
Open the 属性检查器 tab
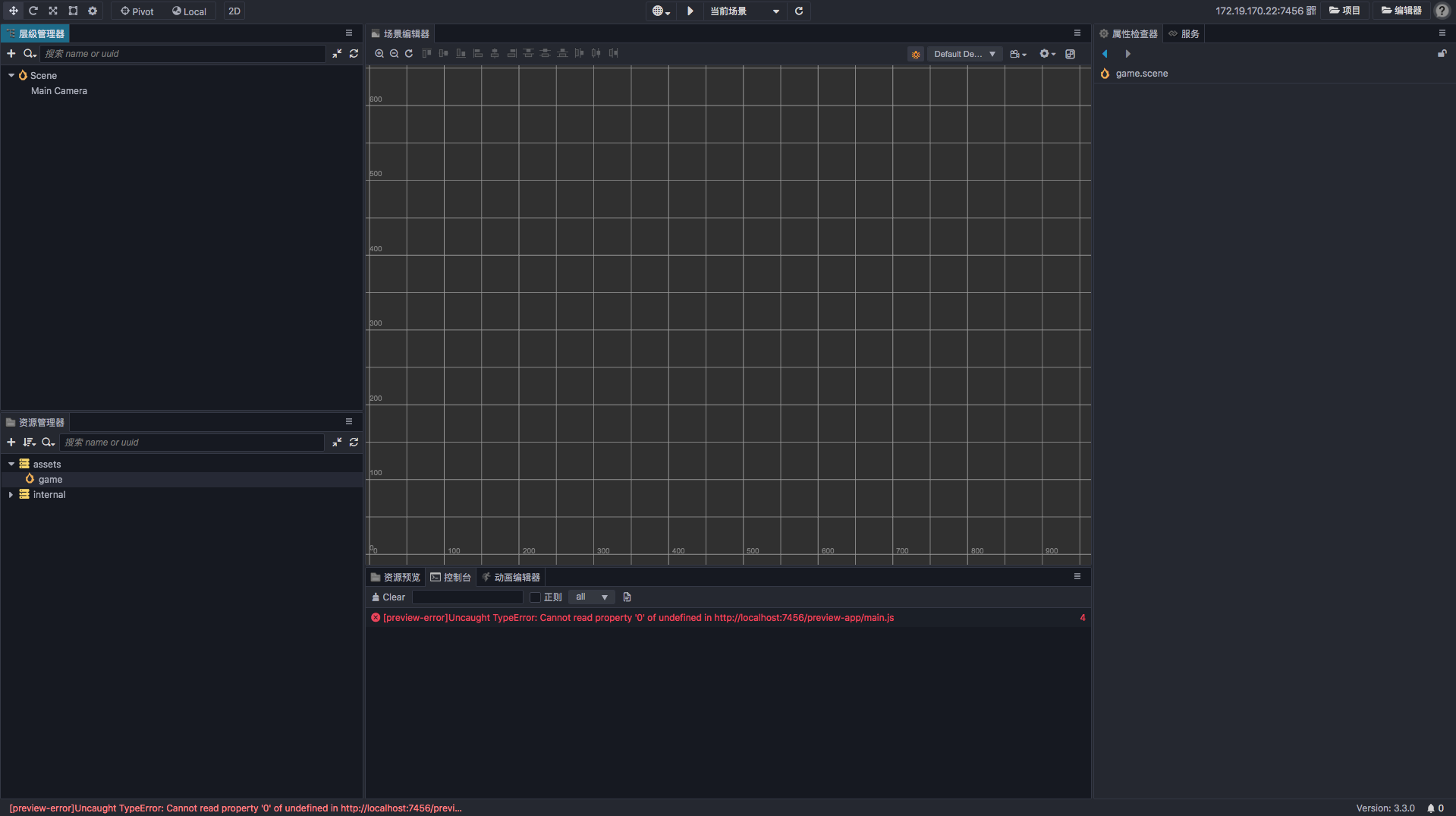point(1128,33)
